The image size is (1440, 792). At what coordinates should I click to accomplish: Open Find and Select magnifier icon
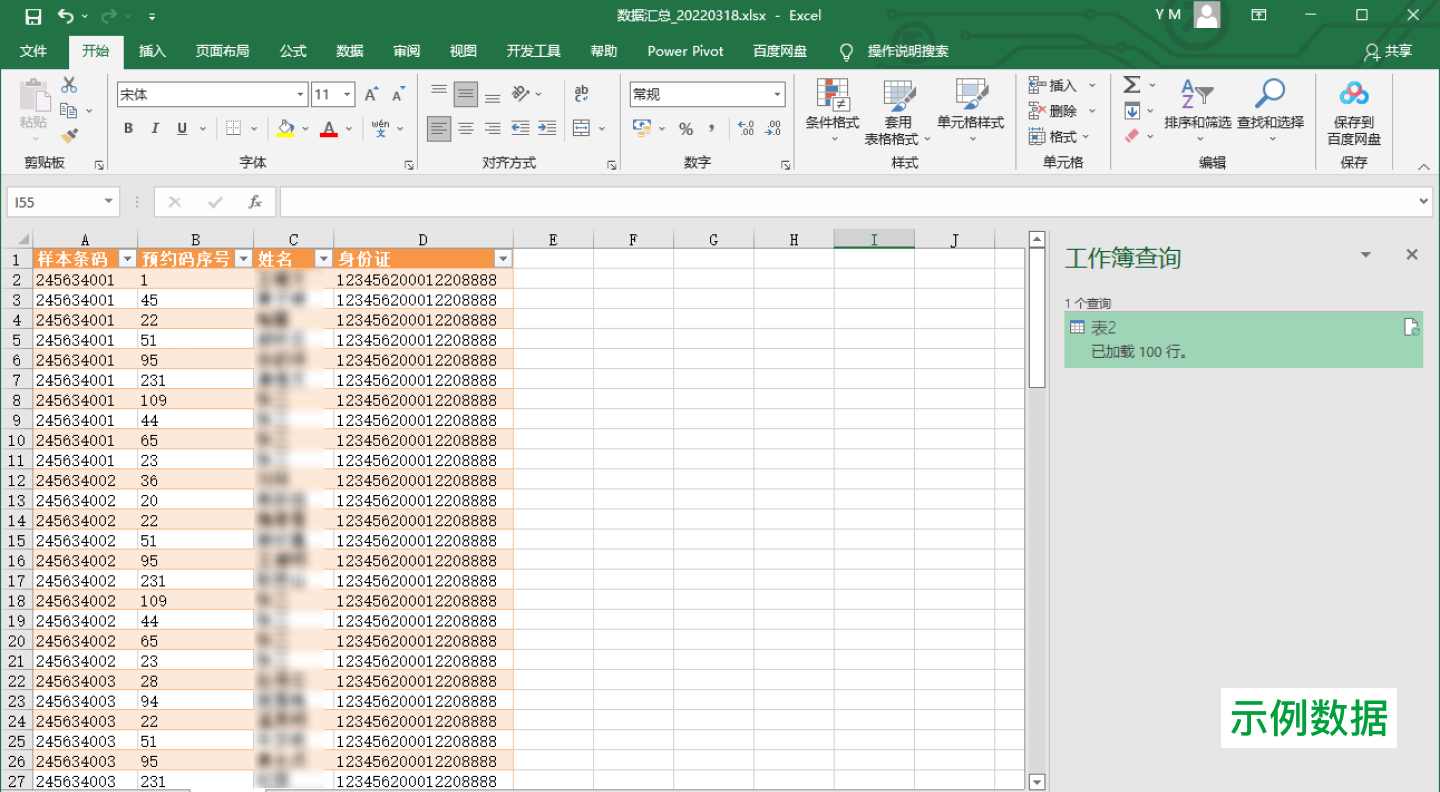click(1269, 95)
